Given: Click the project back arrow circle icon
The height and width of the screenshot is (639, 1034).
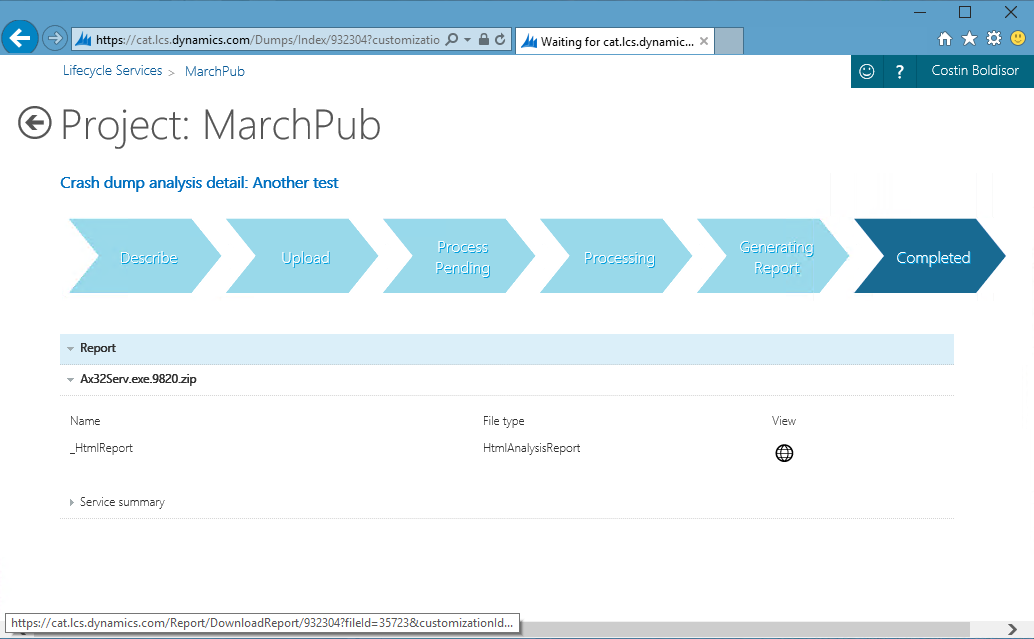Looking at the screenshot, I should click(x=34, y=123).
